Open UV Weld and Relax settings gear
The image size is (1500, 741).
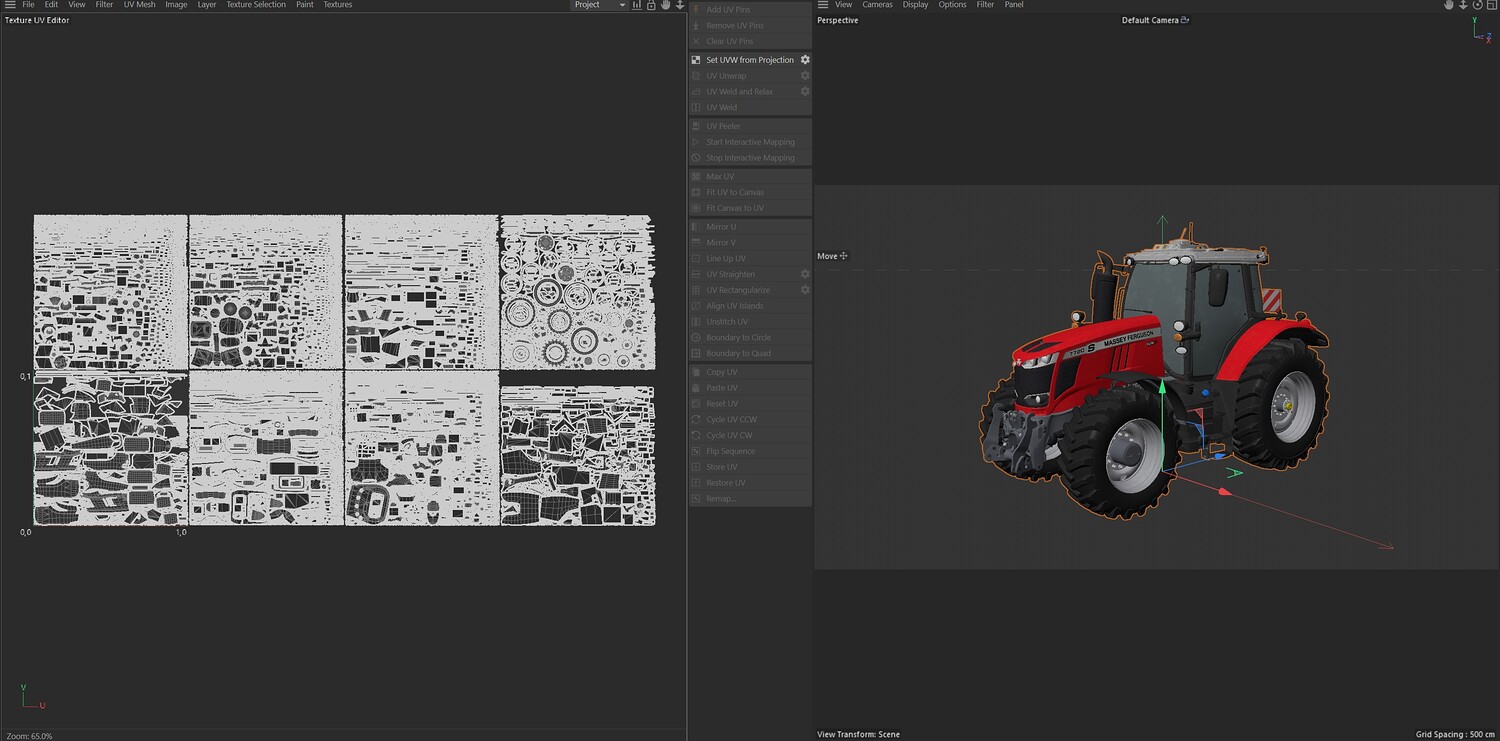point(805,92)
